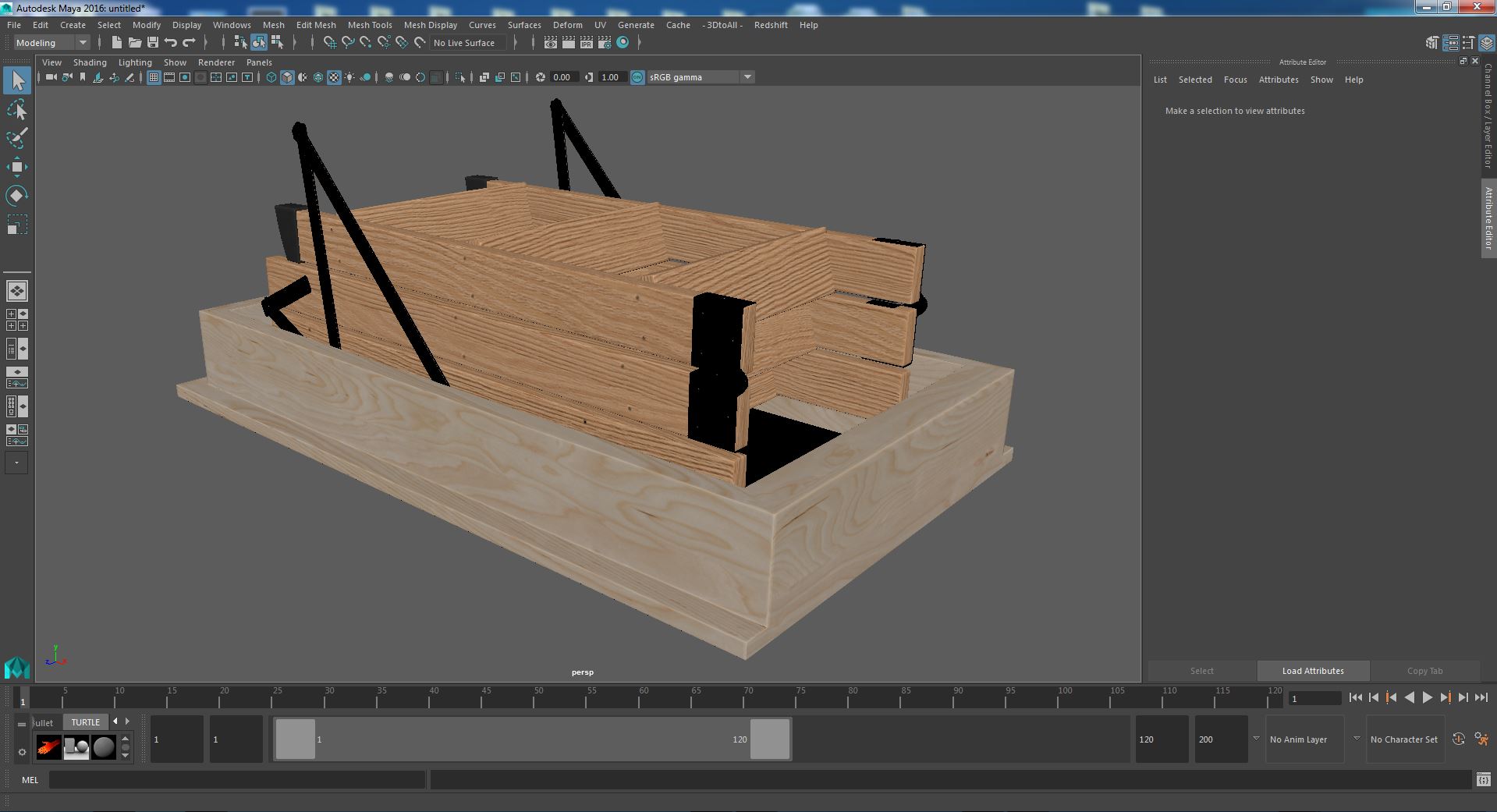Open the No Character Set dropdown
Screen dimensions: 1497x812
tap(1405, 739)
